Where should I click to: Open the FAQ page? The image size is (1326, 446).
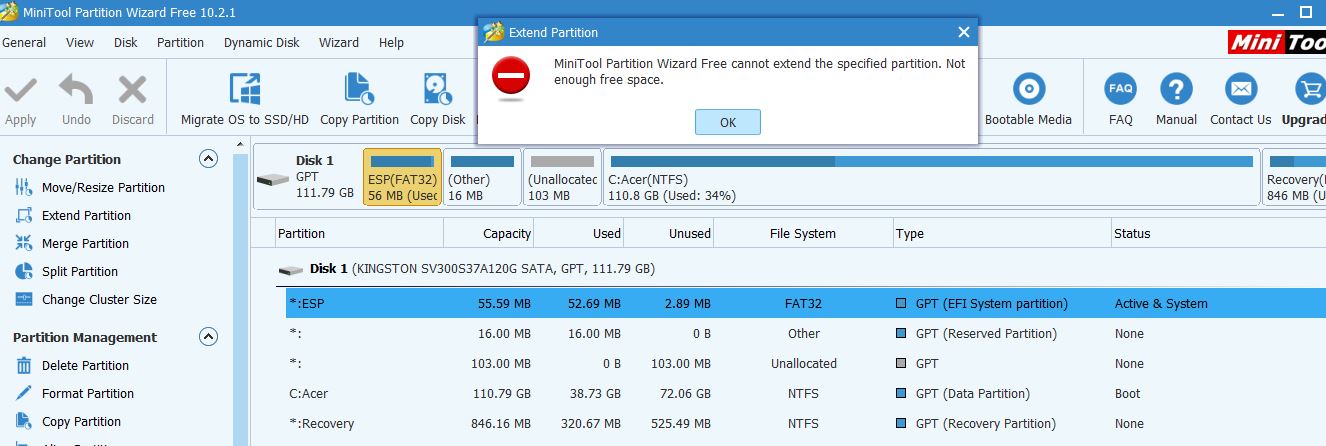(x=1121, y=99)
